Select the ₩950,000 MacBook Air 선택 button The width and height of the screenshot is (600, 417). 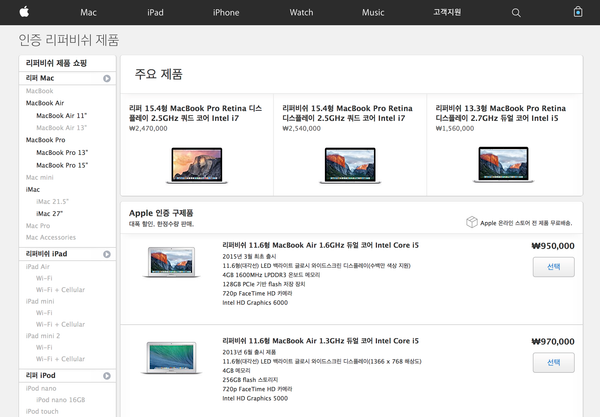[553, 267]
